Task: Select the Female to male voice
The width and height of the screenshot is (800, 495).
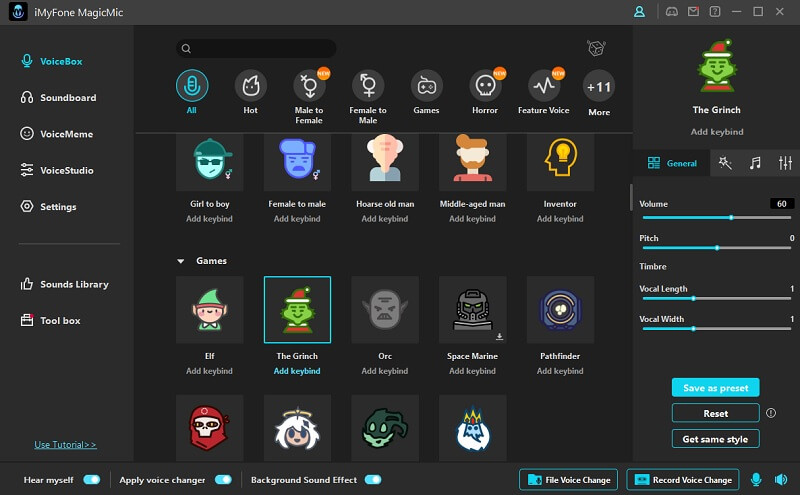Action: point(297,162)
